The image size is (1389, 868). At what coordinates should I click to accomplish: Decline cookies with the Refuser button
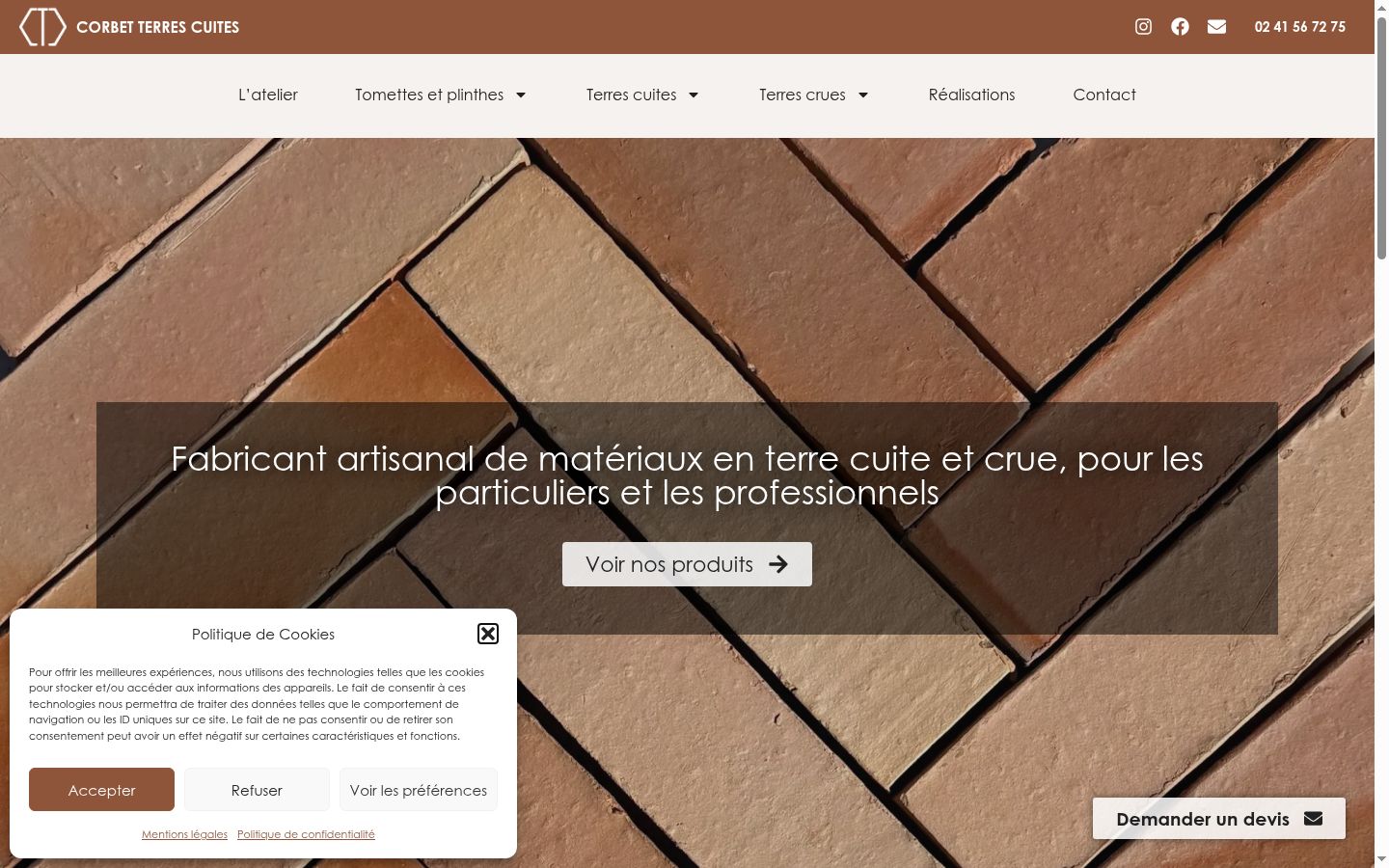257,790
